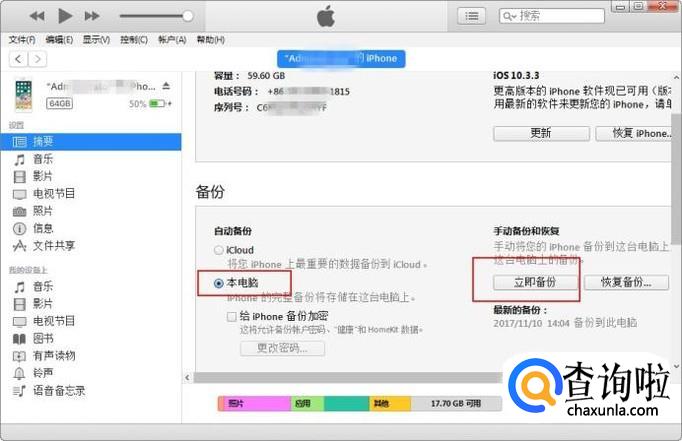Click the 2017/11/10 14:04 backup date text
The height and width of the screenshot is (441, 682).
(531, 323)
